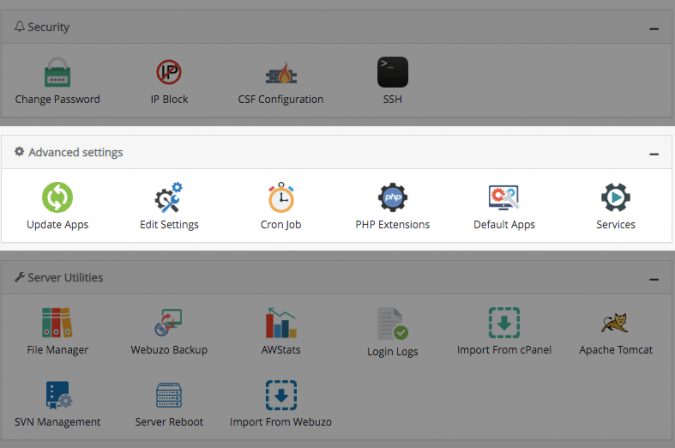Open the AWStats chart icon
Image resolution: width=675 pixels, height=448 pixels.
tap(280, 322)
